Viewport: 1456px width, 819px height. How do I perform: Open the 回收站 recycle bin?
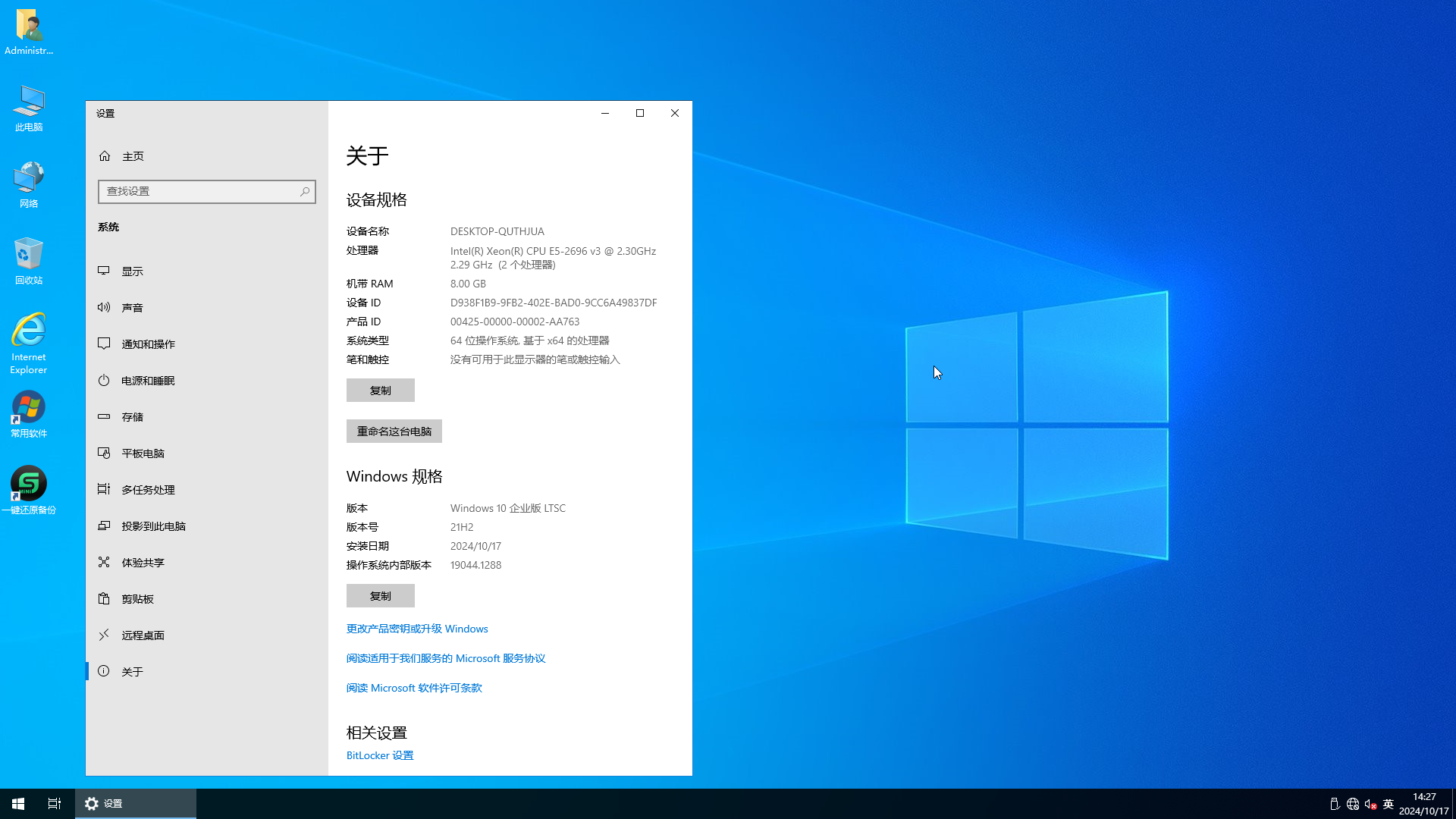[x=29, y=262]
